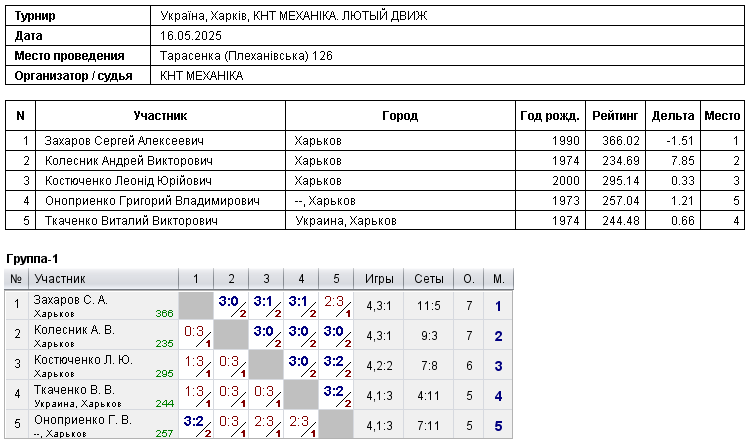Click birth year 1990

[x=565, y=141]
